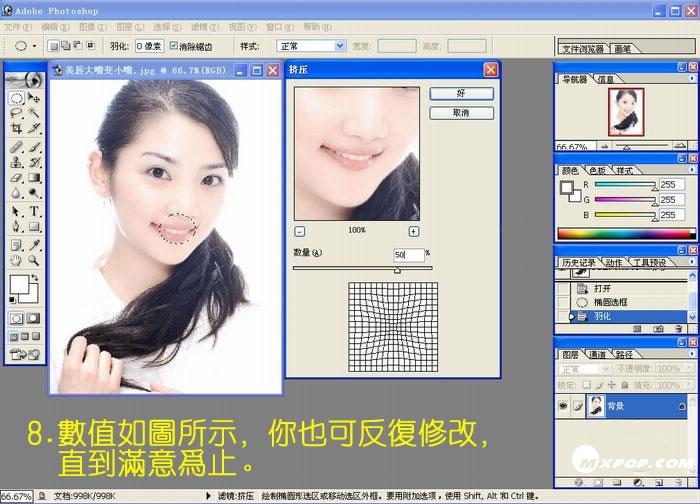Screen dimensions: 700x504
Task: Select the Eraser tool
Action: tap(17, 177)
